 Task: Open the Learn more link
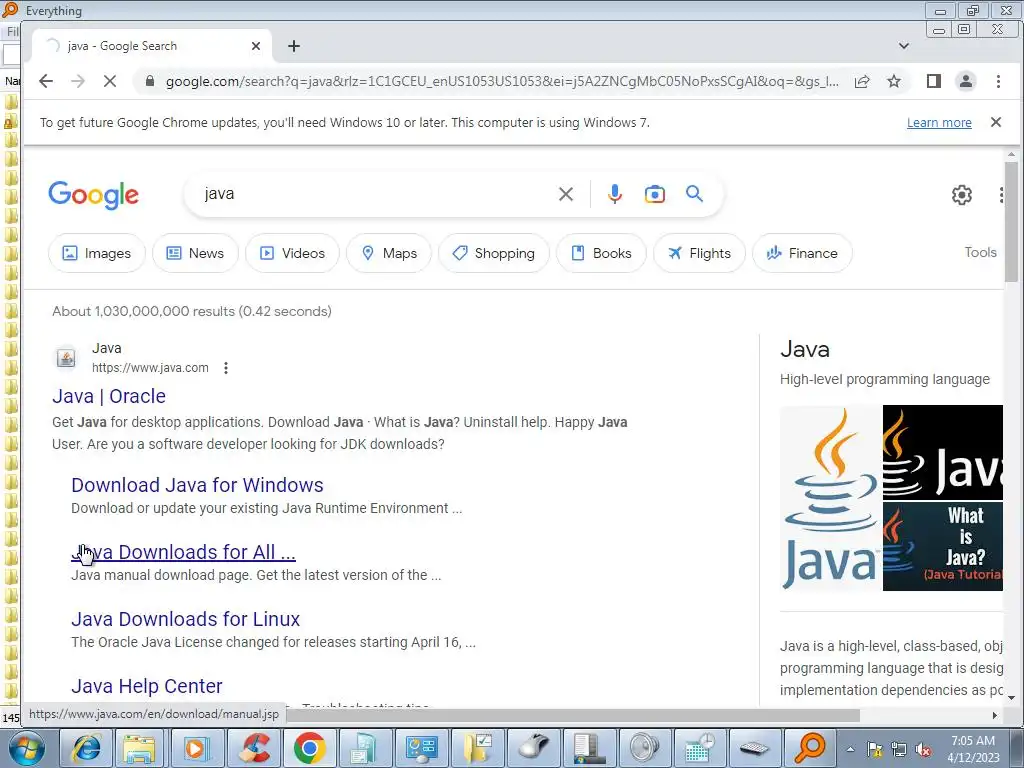coord(939,123)
